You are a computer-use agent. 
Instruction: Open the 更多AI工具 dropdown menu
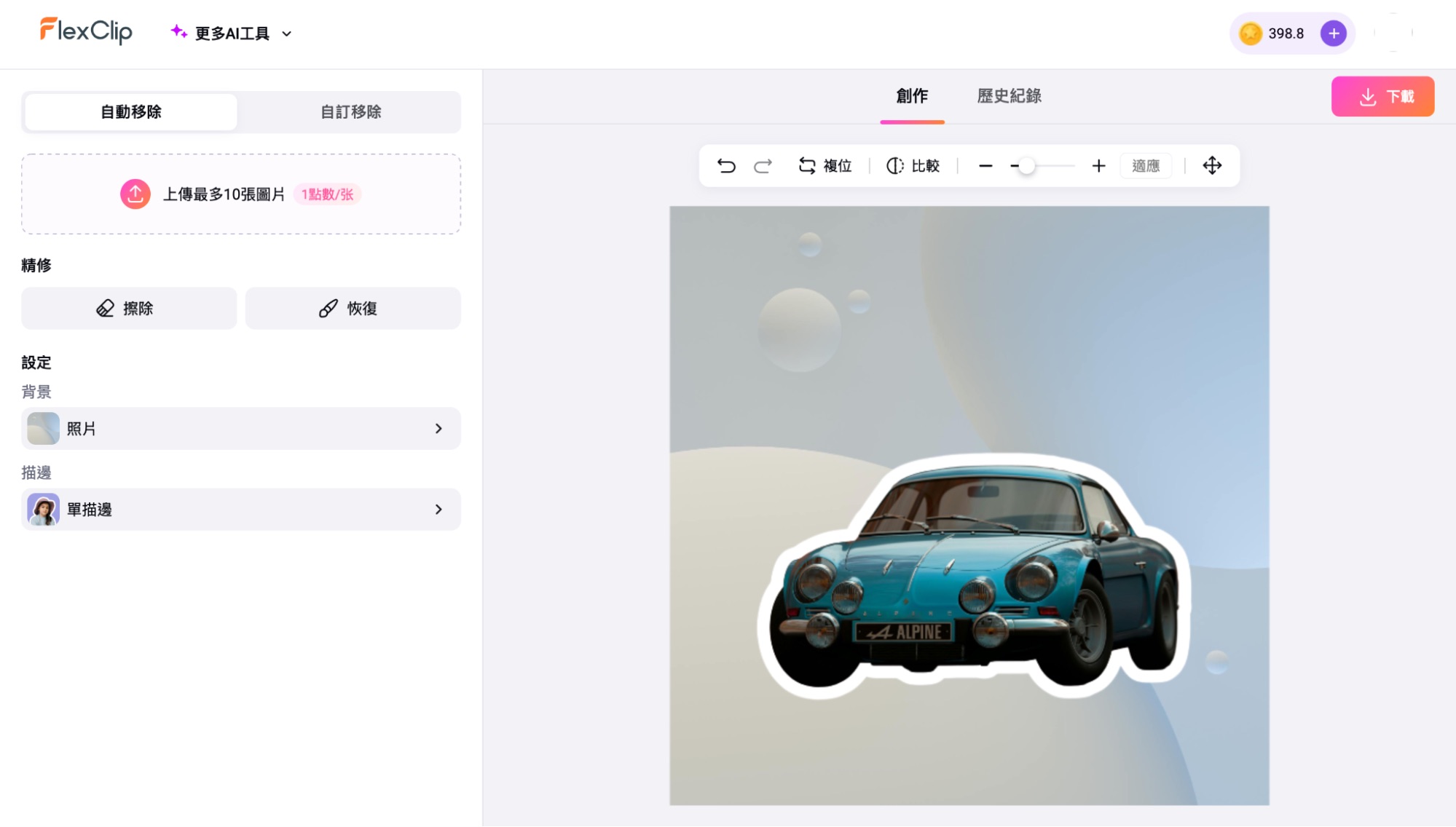232,33
